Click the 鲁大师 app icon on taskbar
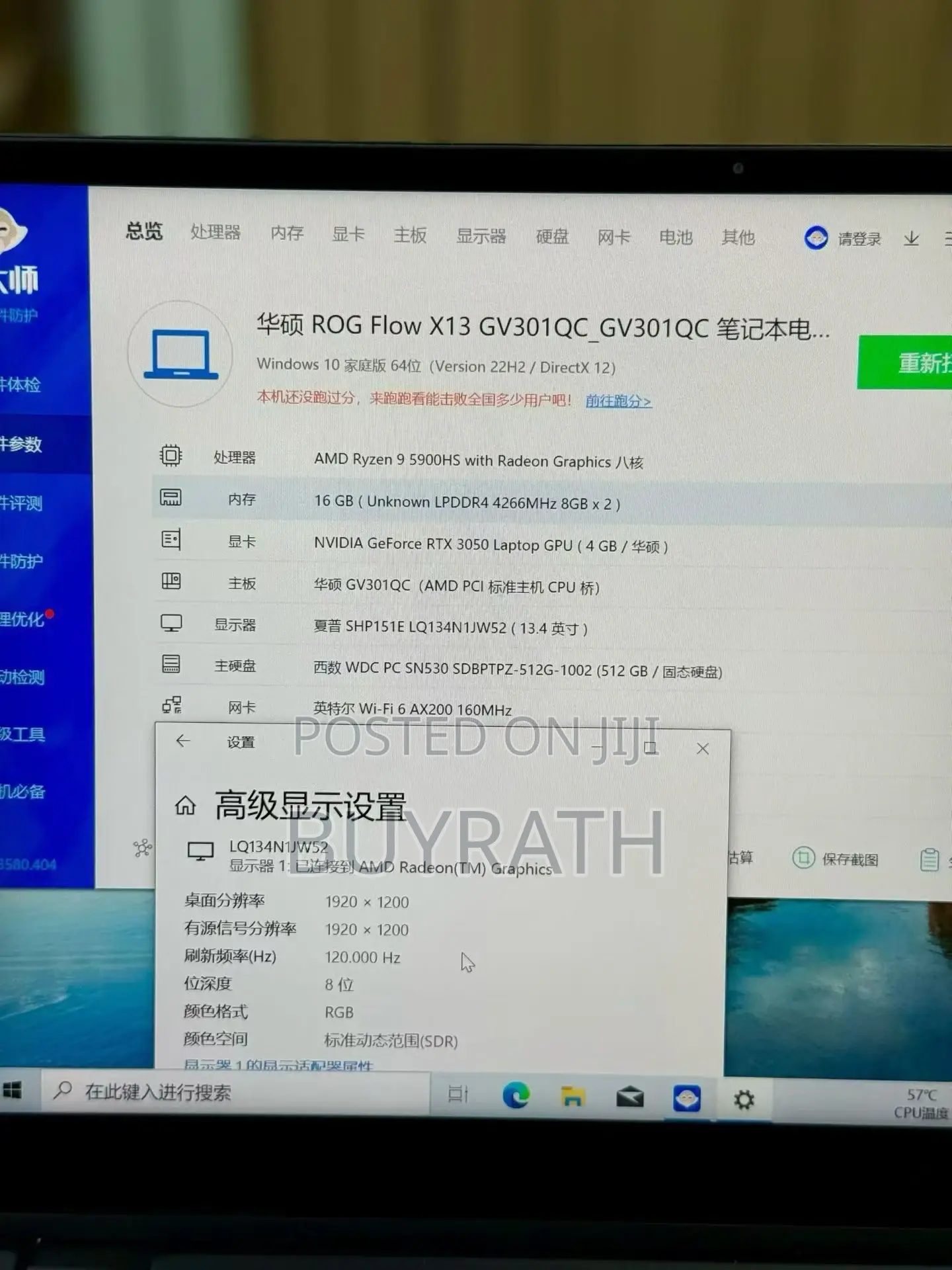The width and height of the screenshot is (952, 1270). (687, 1099)
